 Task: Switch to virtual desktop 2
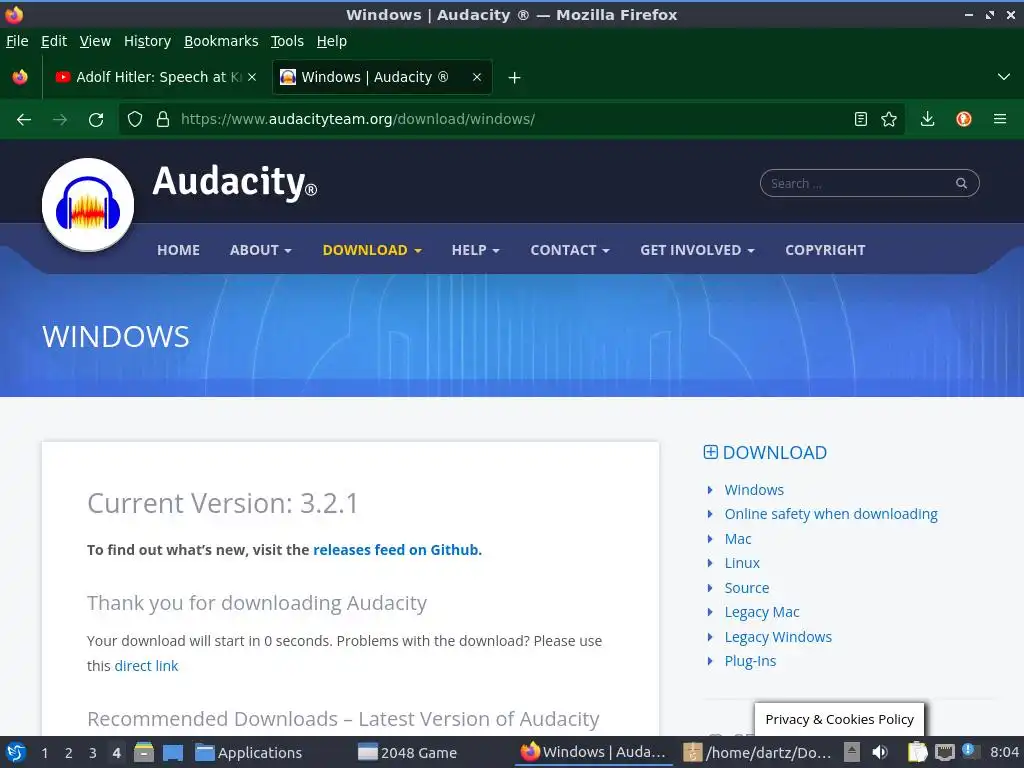(x=69, y=753)
